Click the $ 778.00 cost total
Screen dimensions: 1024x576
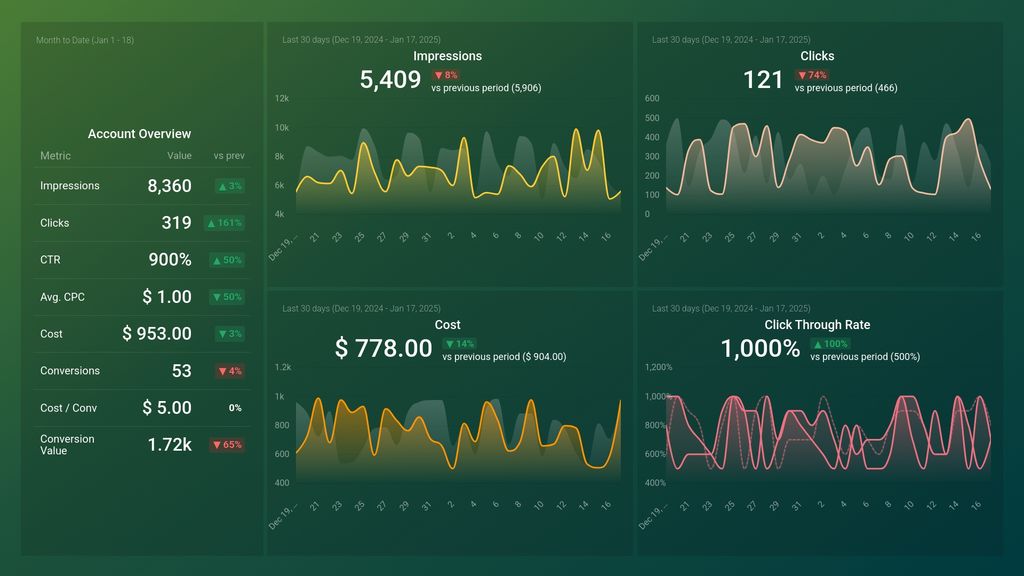(383, 348)
